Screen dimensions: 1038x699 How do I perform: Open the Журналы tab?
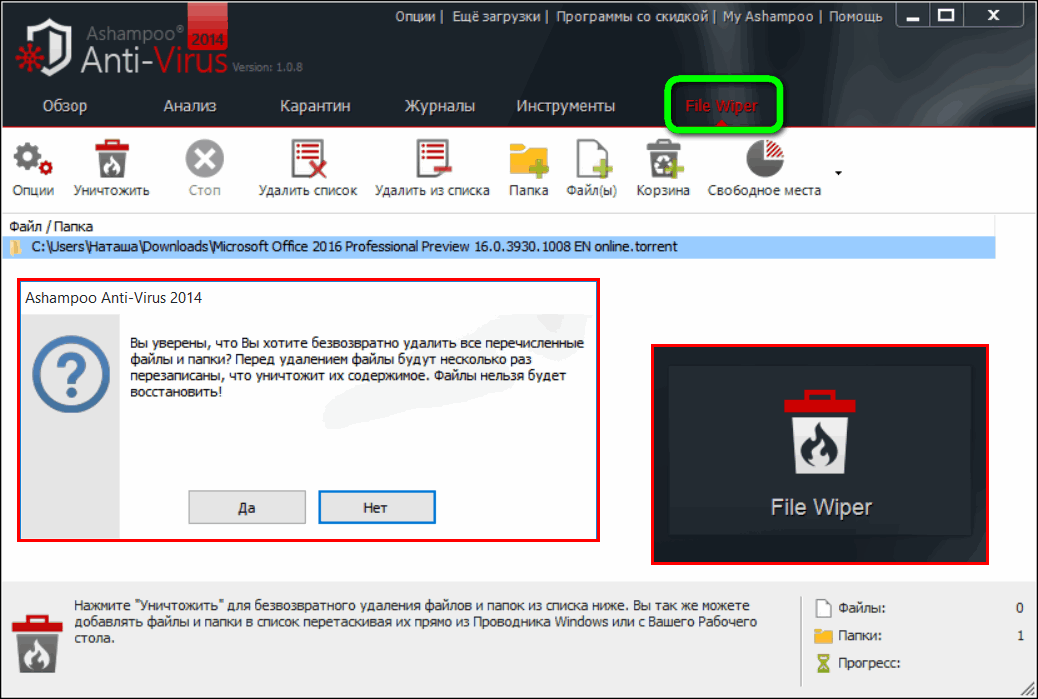pyautogui.click(x=440, y=106)
